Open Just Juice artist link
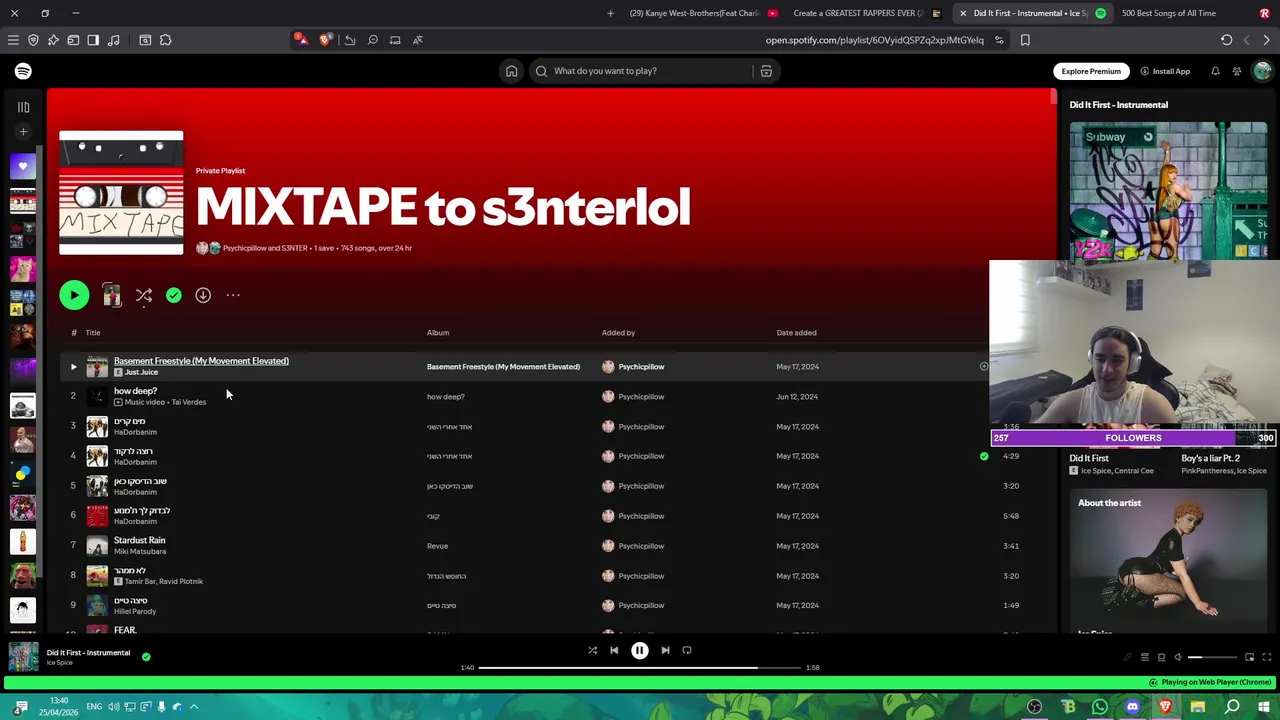Screen dimensions: 1280x720 [x=141, y=372]
